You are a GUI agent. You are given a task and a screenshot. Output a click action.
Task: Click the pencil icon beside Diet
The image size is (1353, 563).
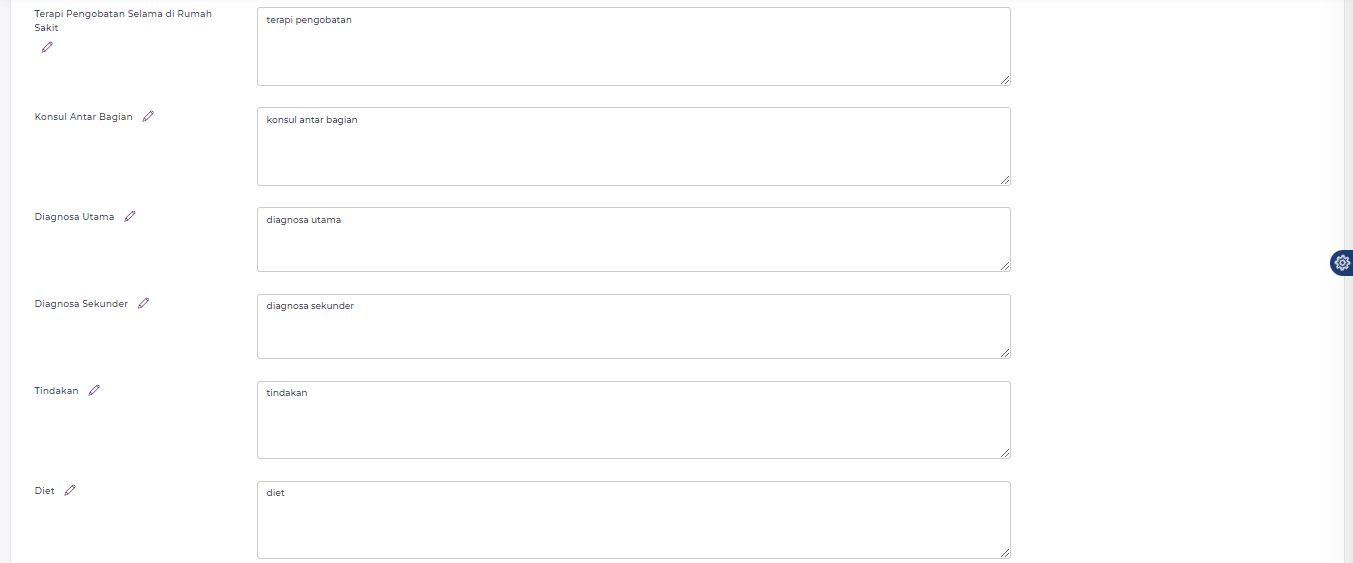pos(70,490)
